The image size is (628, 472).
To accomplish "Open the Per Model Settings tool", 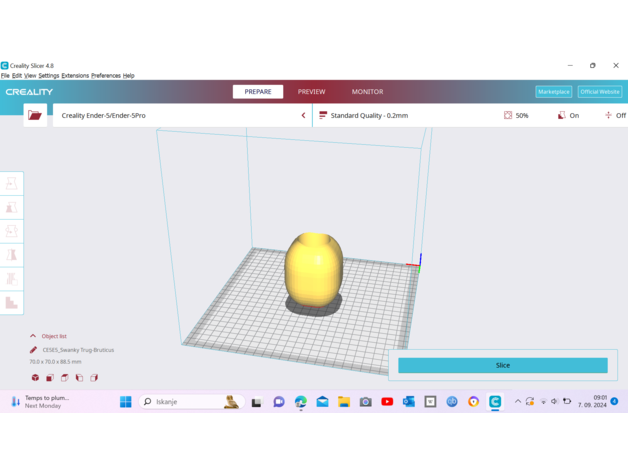I will [11, 279].
